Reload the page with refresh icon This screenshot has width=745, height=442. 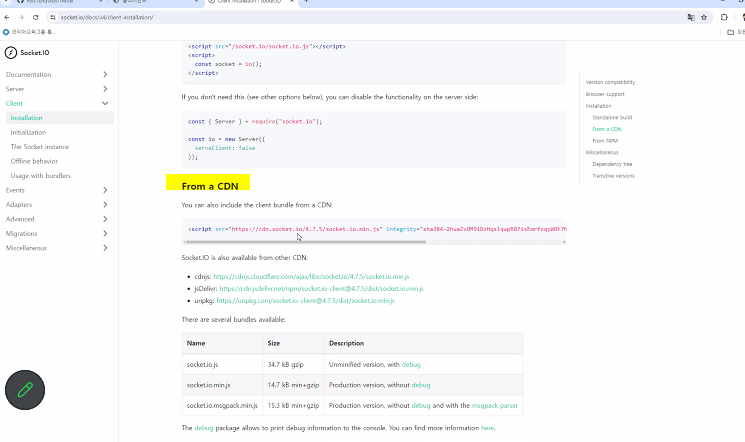[x=36, y=17]
